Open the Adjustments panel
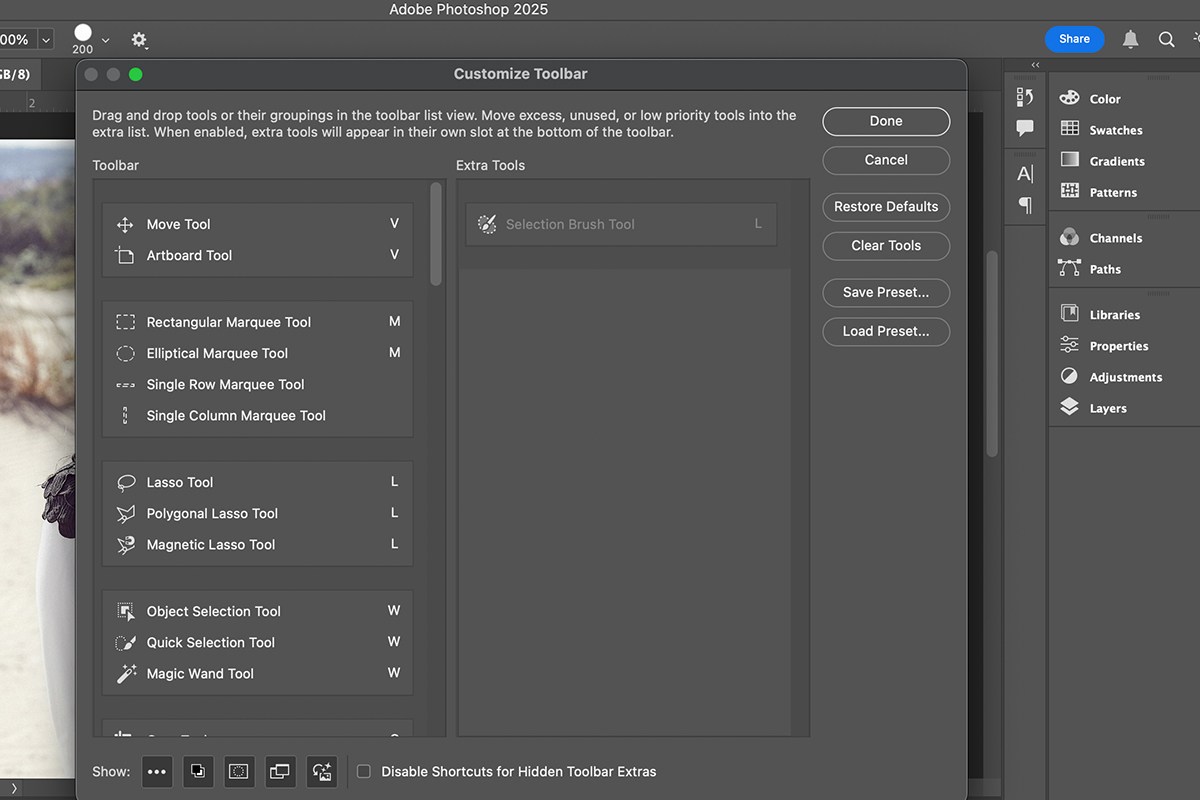 1122,376
